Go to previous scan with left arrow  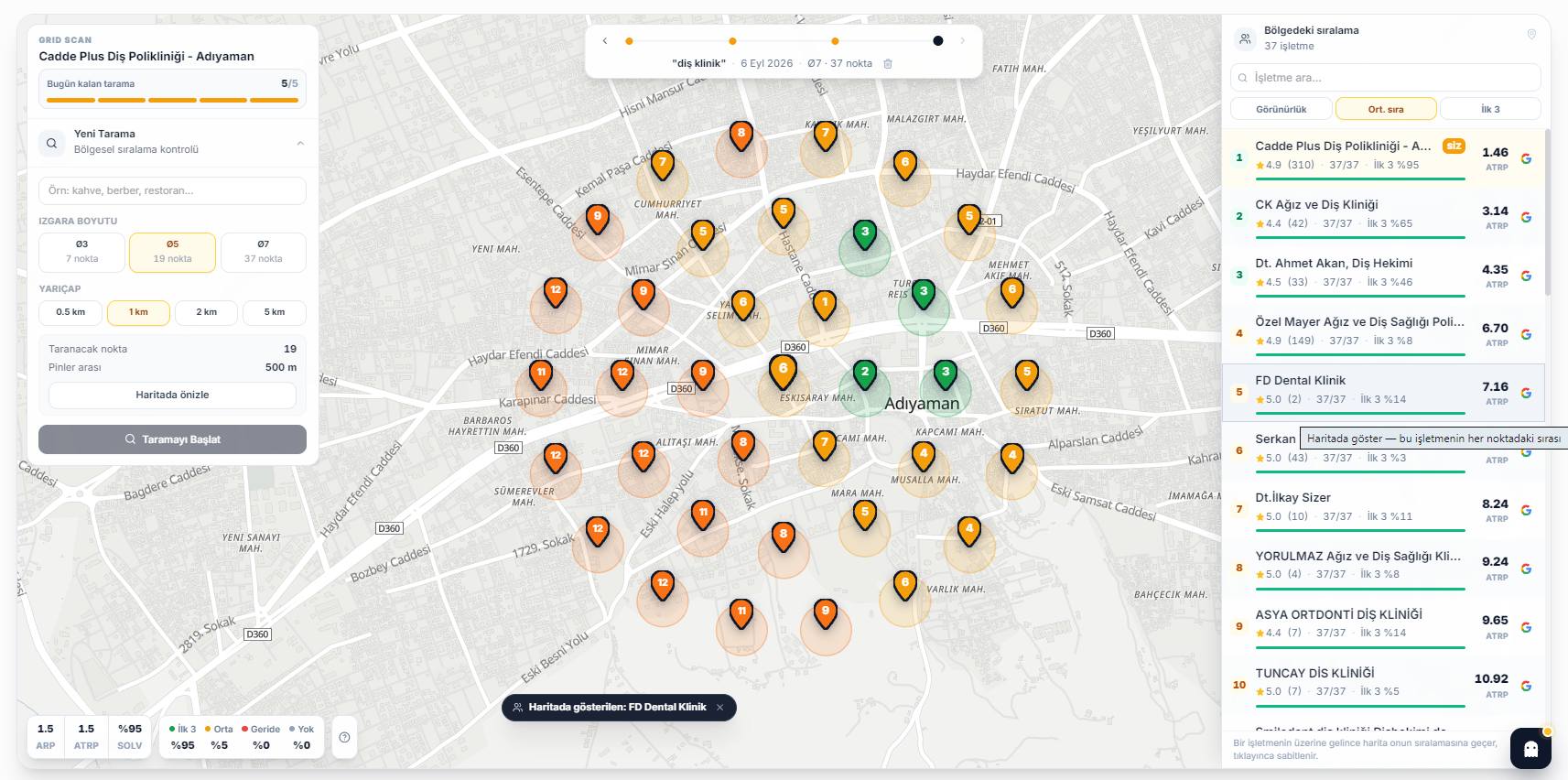(x=605, y=41)
